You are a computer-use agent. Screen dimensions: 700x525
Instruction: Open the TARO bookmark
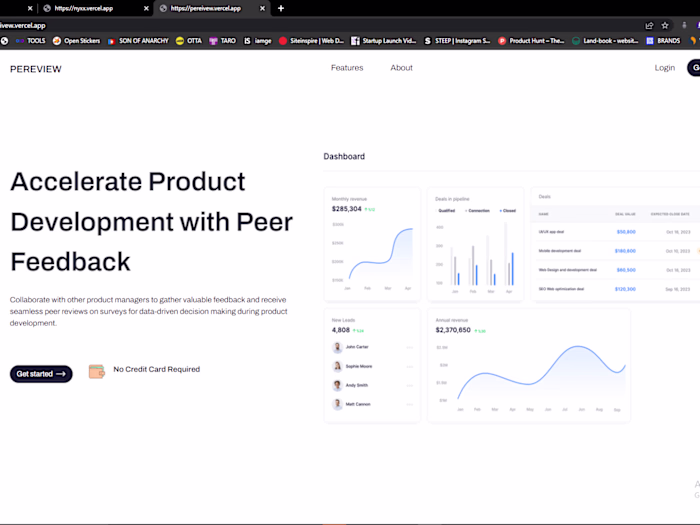222,41
